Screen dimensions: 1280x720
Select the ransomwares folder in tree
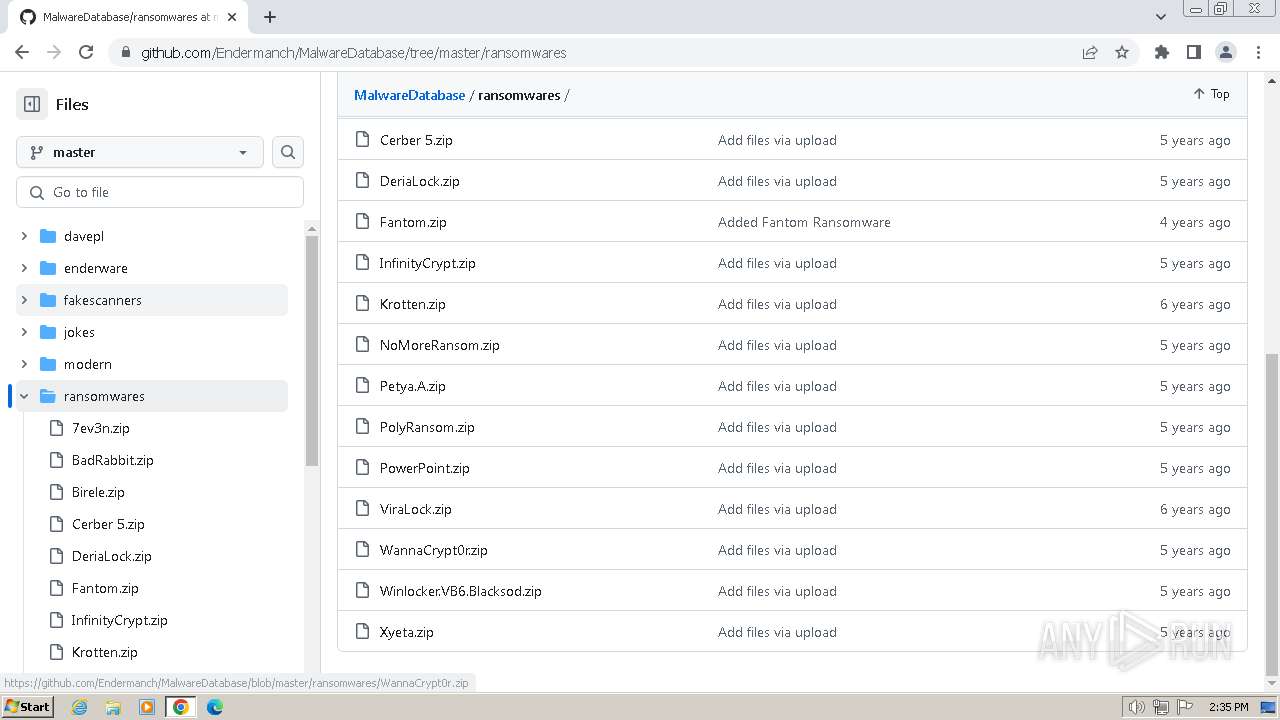104,396
